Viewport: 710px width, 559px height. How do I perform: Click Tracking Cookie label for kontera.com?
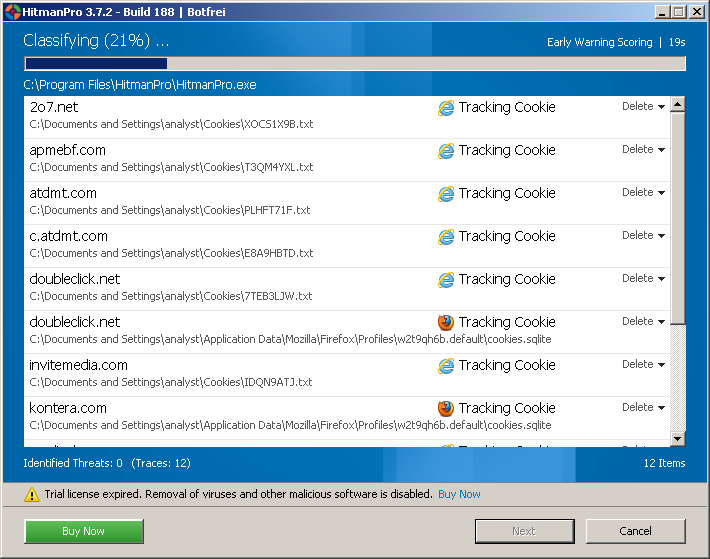tap(507, 408)
